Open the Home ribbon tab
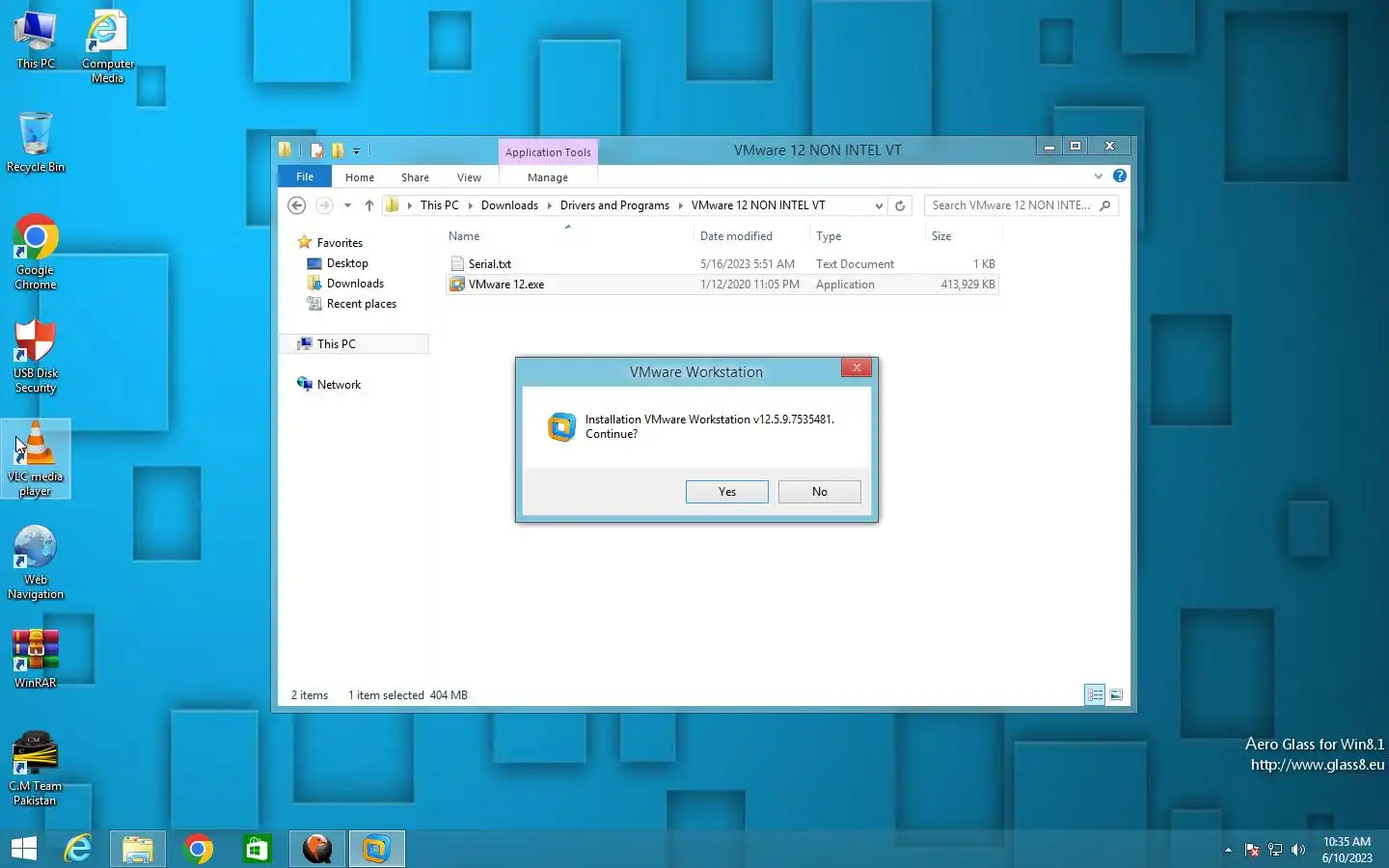The image size is (1389, 868). tap(360, 177)
